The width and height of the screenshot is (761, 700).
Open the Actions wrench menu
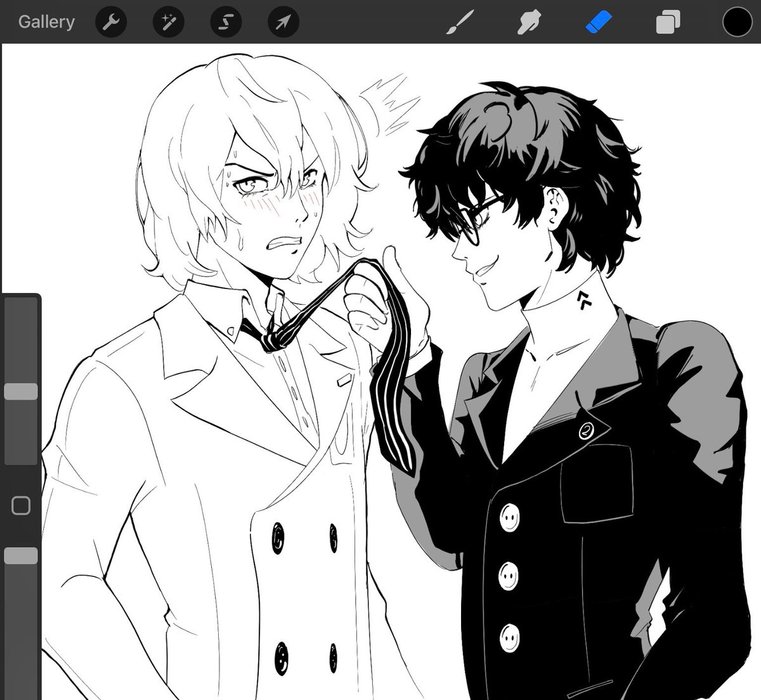(111, 22)
